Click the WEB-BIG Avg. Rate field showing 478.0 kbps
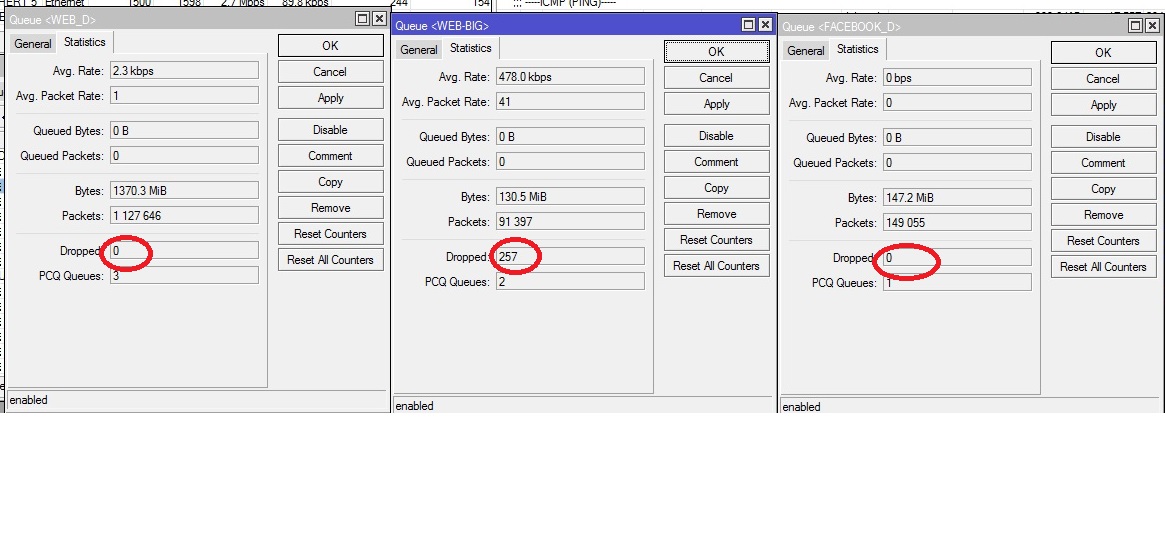Viewport: 1165px width, 540px height. (571, 77)
